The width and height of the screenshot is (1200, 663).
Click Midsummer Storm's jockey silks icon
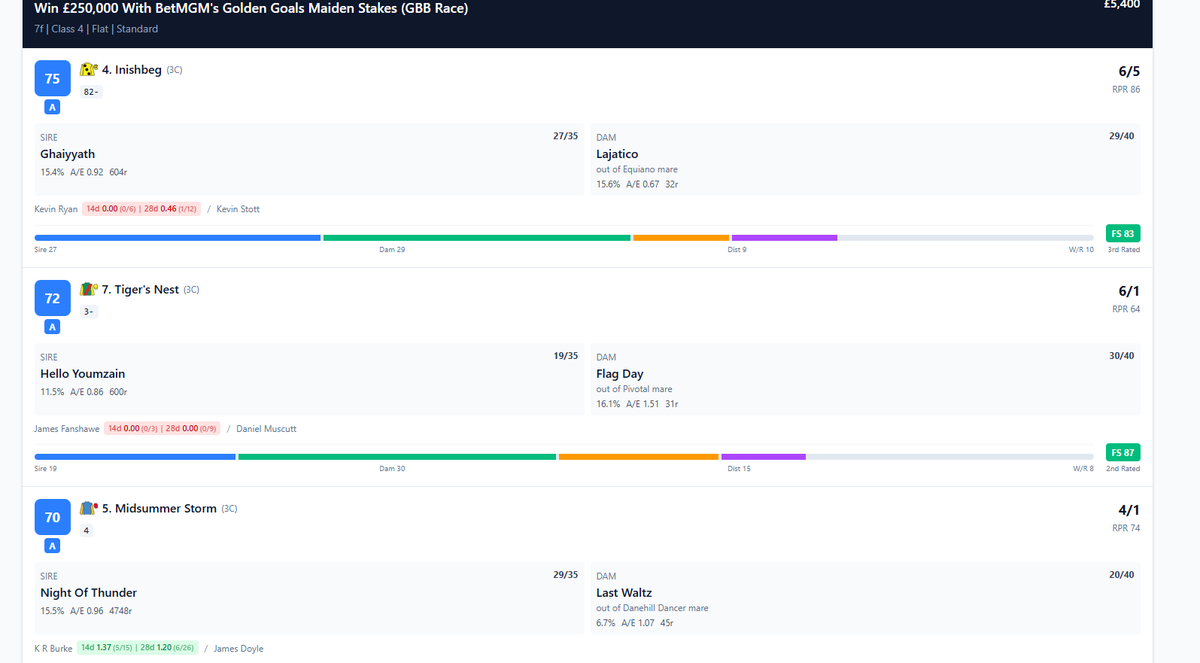(88, 508)
